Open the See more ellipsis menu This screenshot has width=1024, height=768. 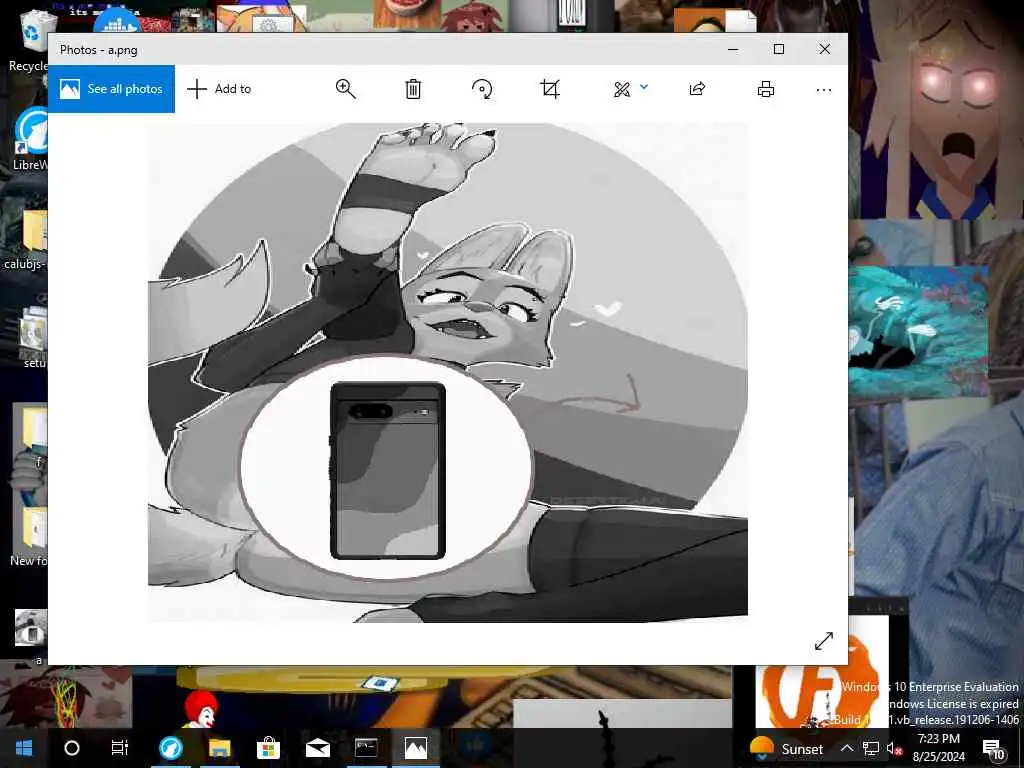click(824, 89)
